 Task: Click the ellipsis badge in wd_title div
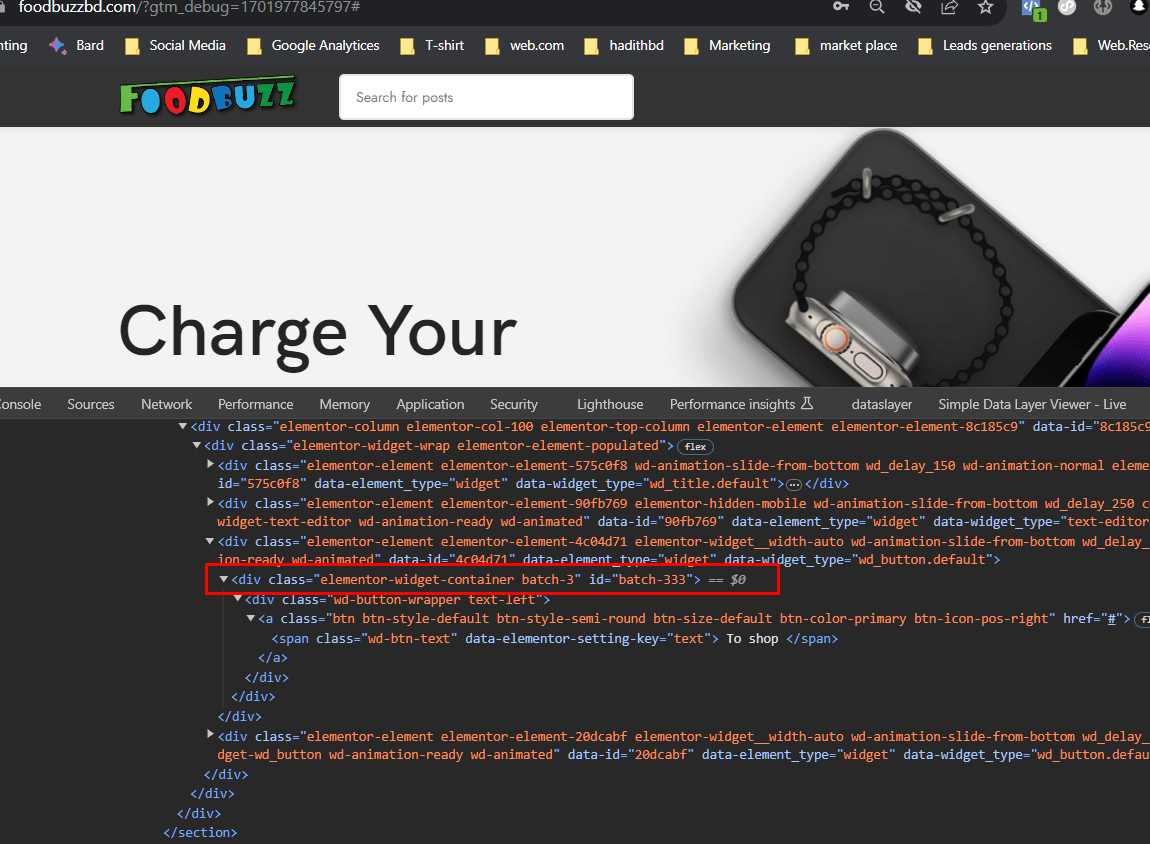794,485
